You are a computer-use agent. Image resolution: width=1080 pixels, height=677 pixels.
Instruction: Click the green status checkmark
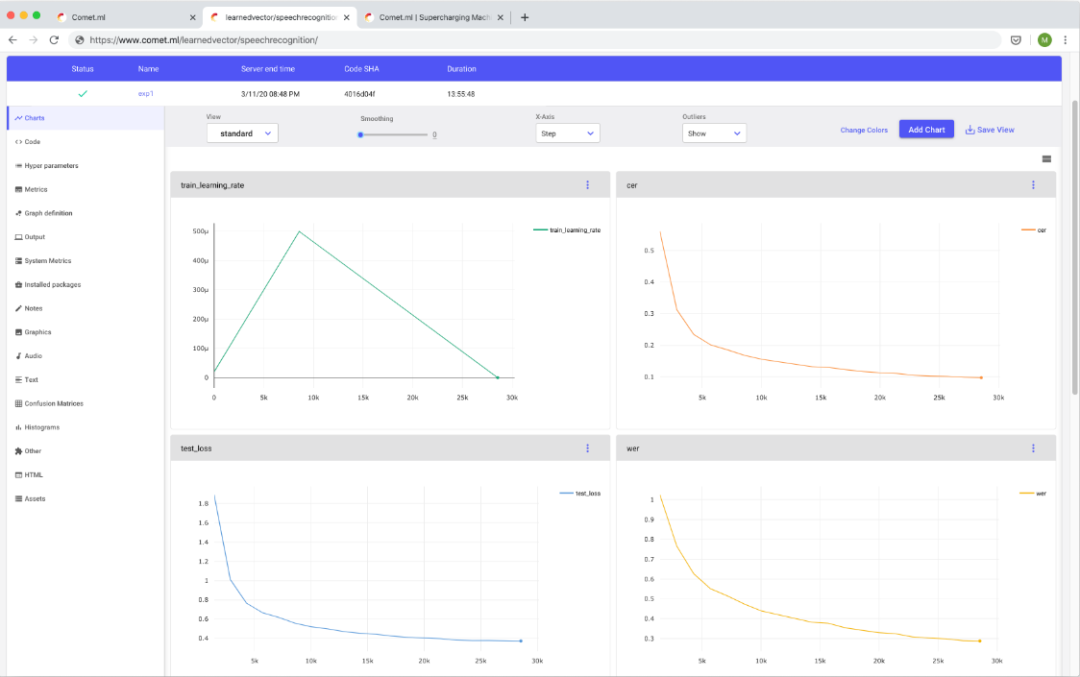pos(83,94)
